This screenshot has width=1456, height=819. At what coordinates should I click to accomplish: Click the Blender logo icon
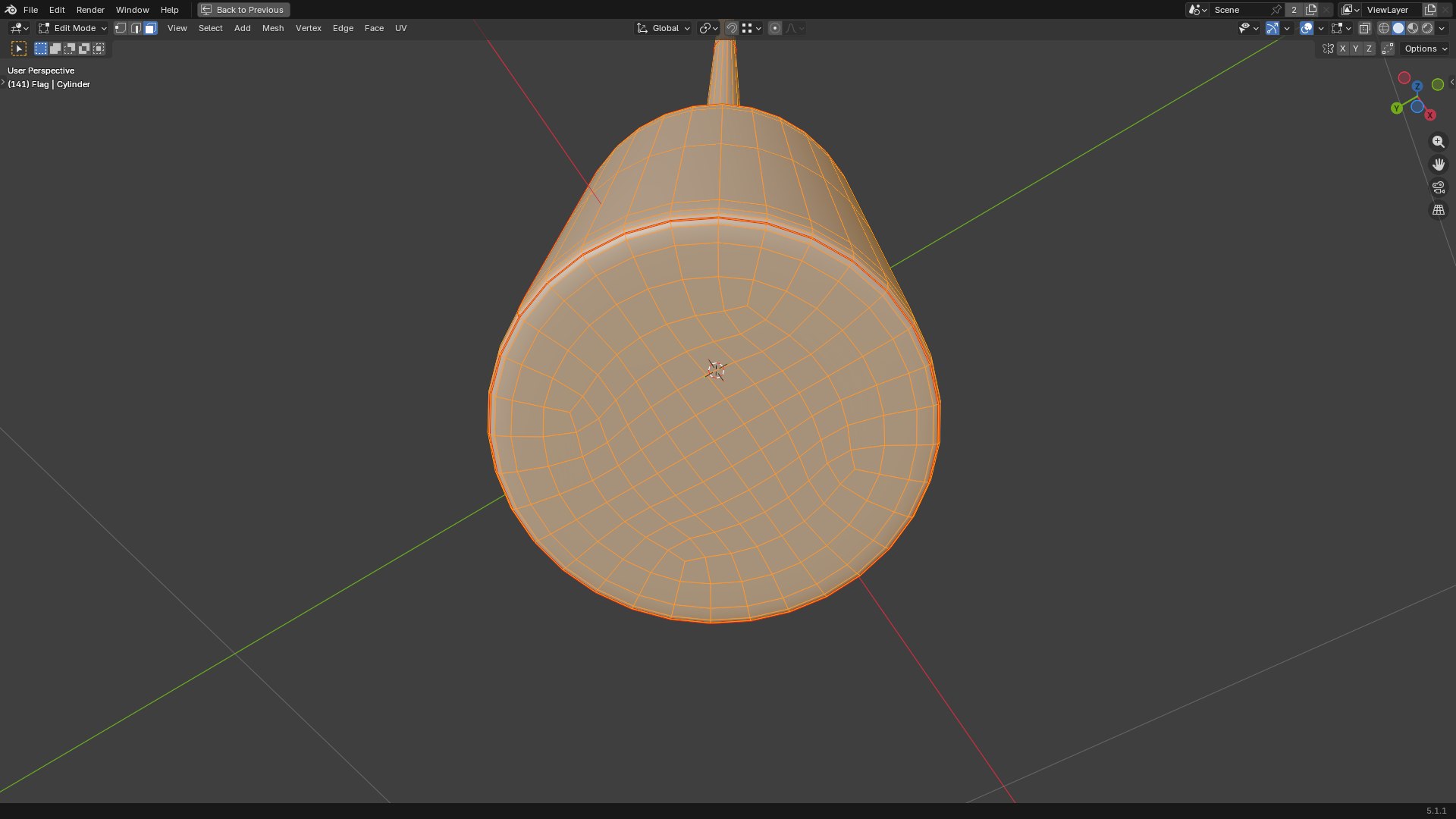pos(11,10)
